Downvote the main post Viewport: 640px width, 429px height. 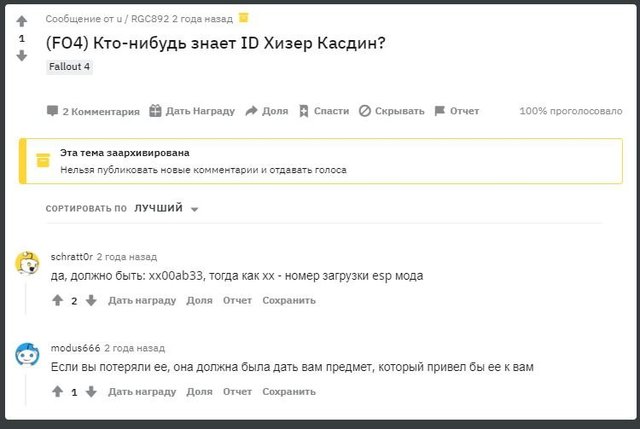pyautogui.click(x=22, y=56)
